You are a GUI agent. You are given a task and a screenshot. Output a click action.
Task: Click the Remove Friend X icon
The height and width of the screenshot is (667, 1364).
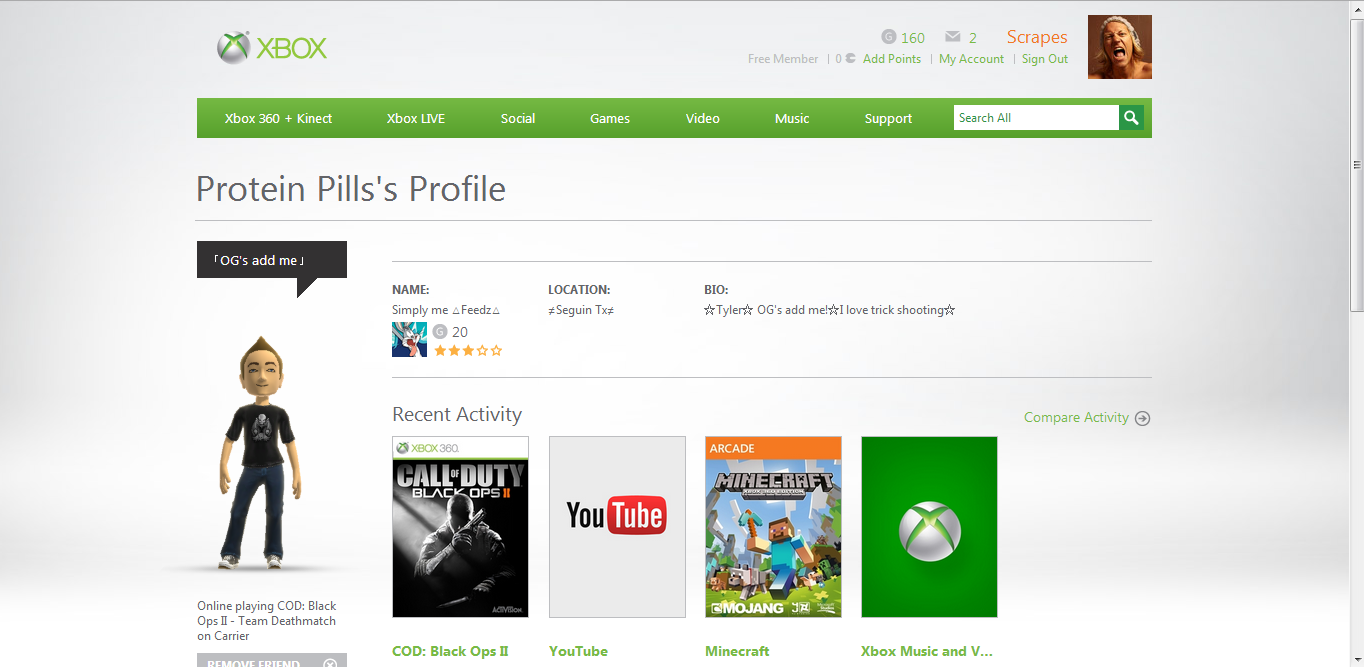click(x=330, y=663)
